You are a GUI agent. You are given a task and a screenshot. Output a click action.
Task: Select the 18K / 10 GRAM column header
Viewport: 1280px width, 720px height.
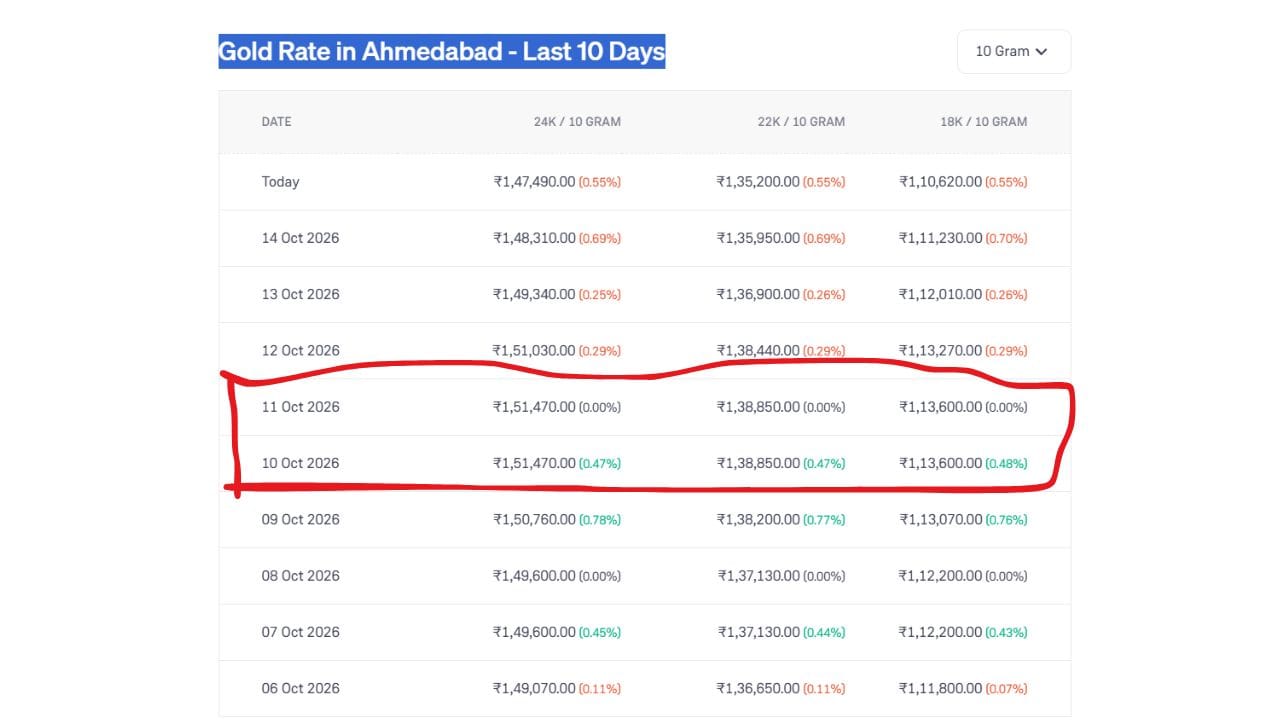click(x=983, y=122)
